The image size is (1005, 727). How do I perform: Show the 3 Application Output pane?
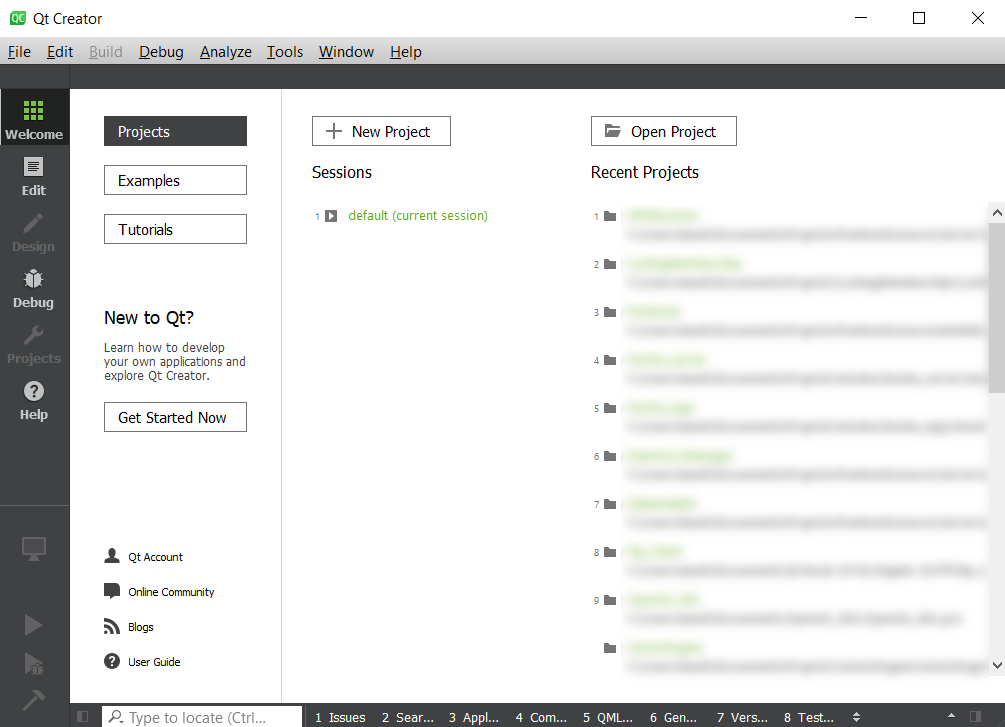point(474,717)
